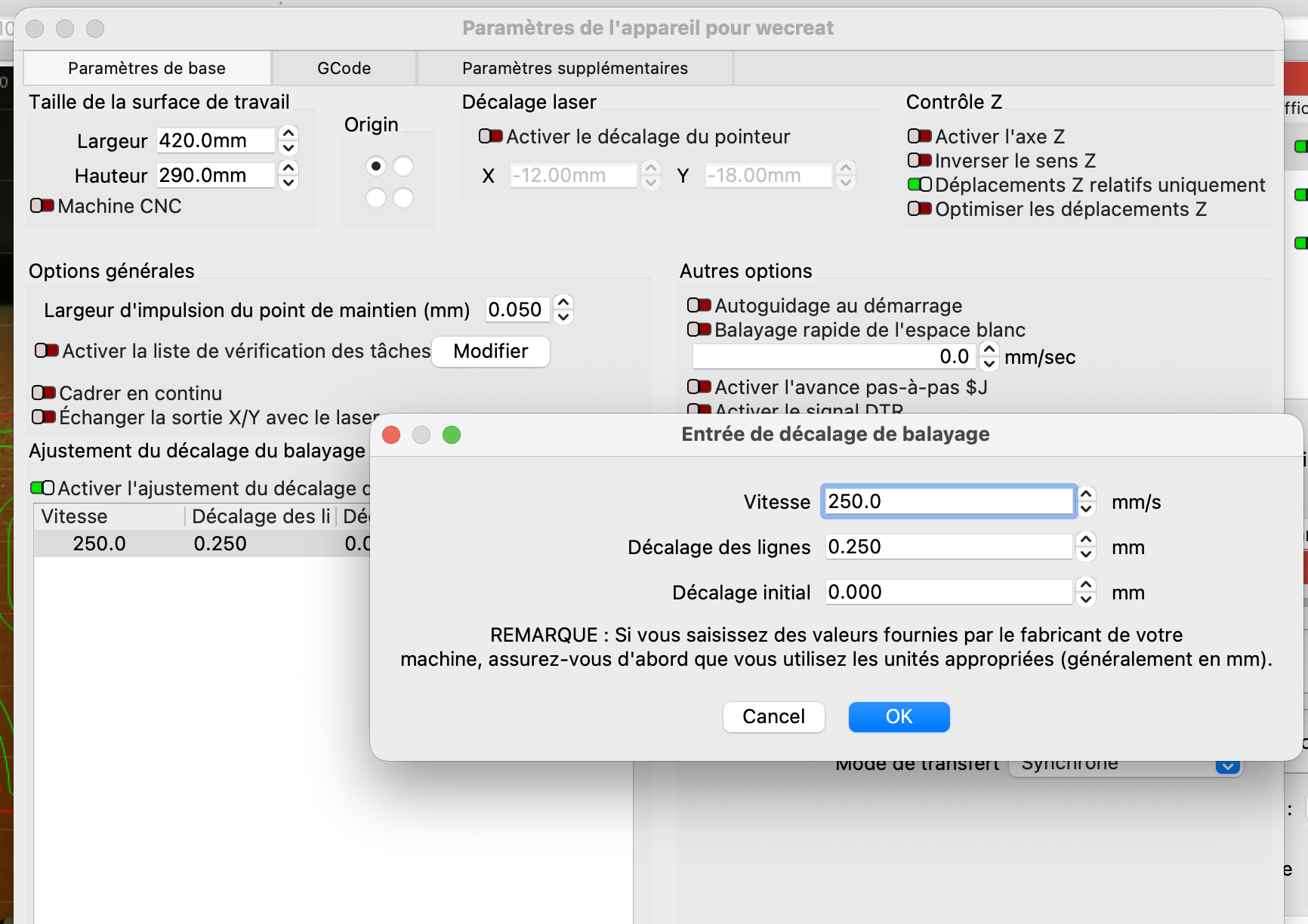Enable Cadrer en continu switch
The image size is (1308, 924).
point(44,393)
